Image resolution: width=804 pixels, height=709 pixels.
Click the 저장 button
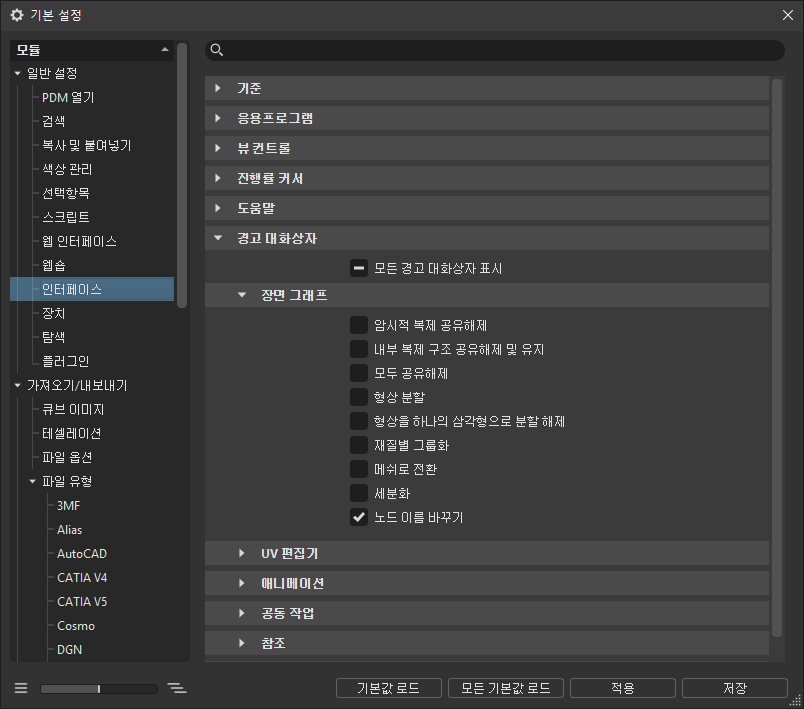click(x=735, y=688)
